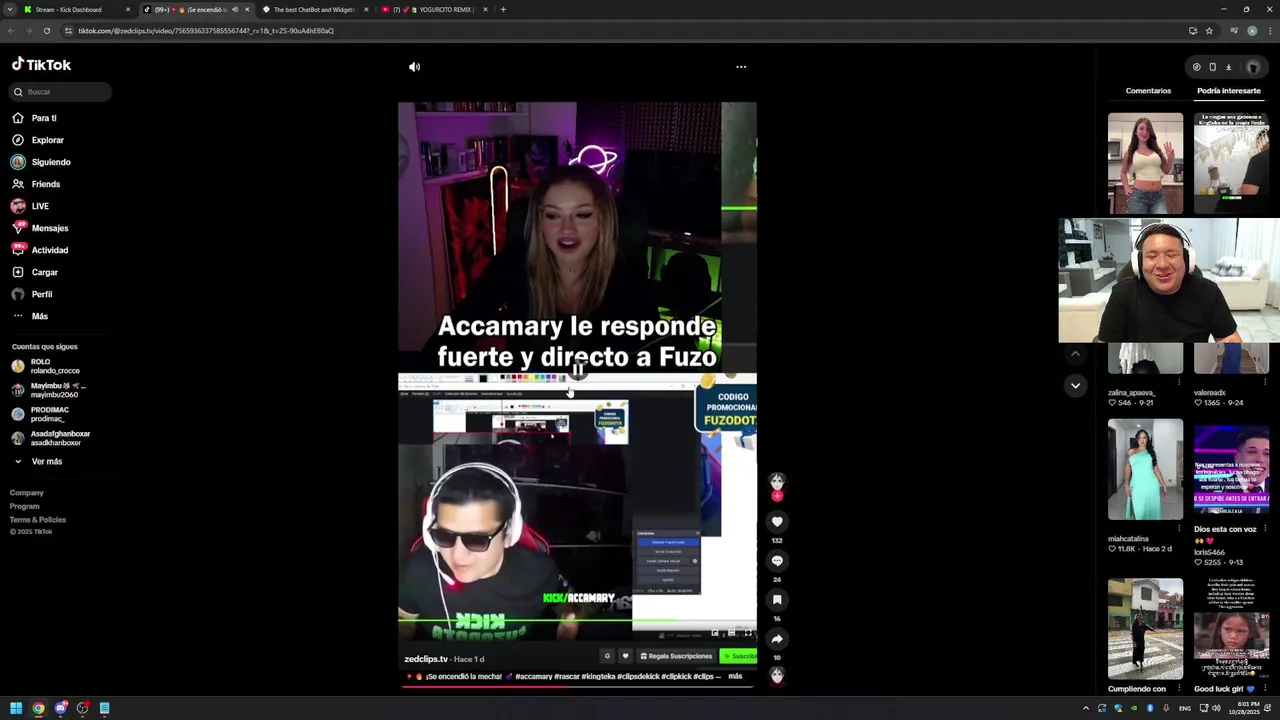Open the three-dot video options menu

point(741,67)
